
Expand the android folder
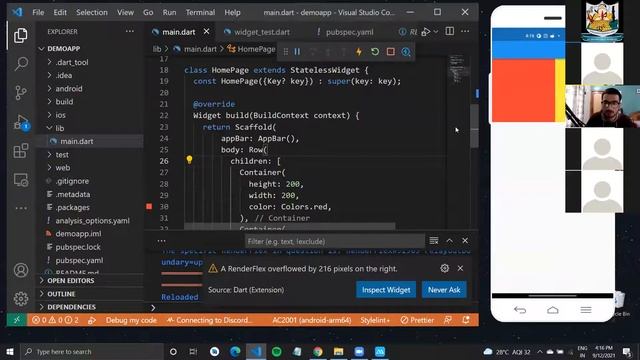[69, 89]
